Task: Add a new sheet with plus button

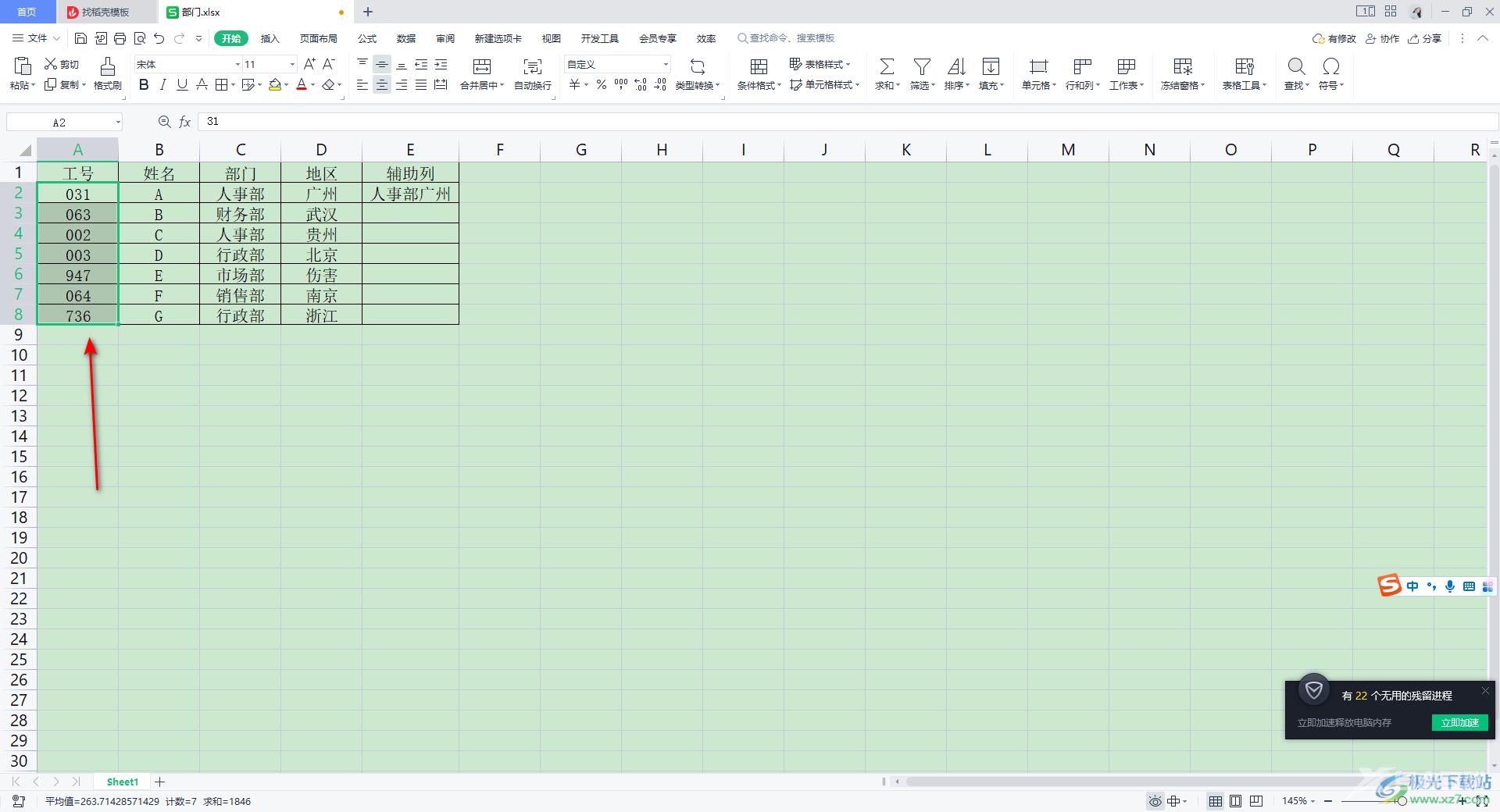Action: 160,782
